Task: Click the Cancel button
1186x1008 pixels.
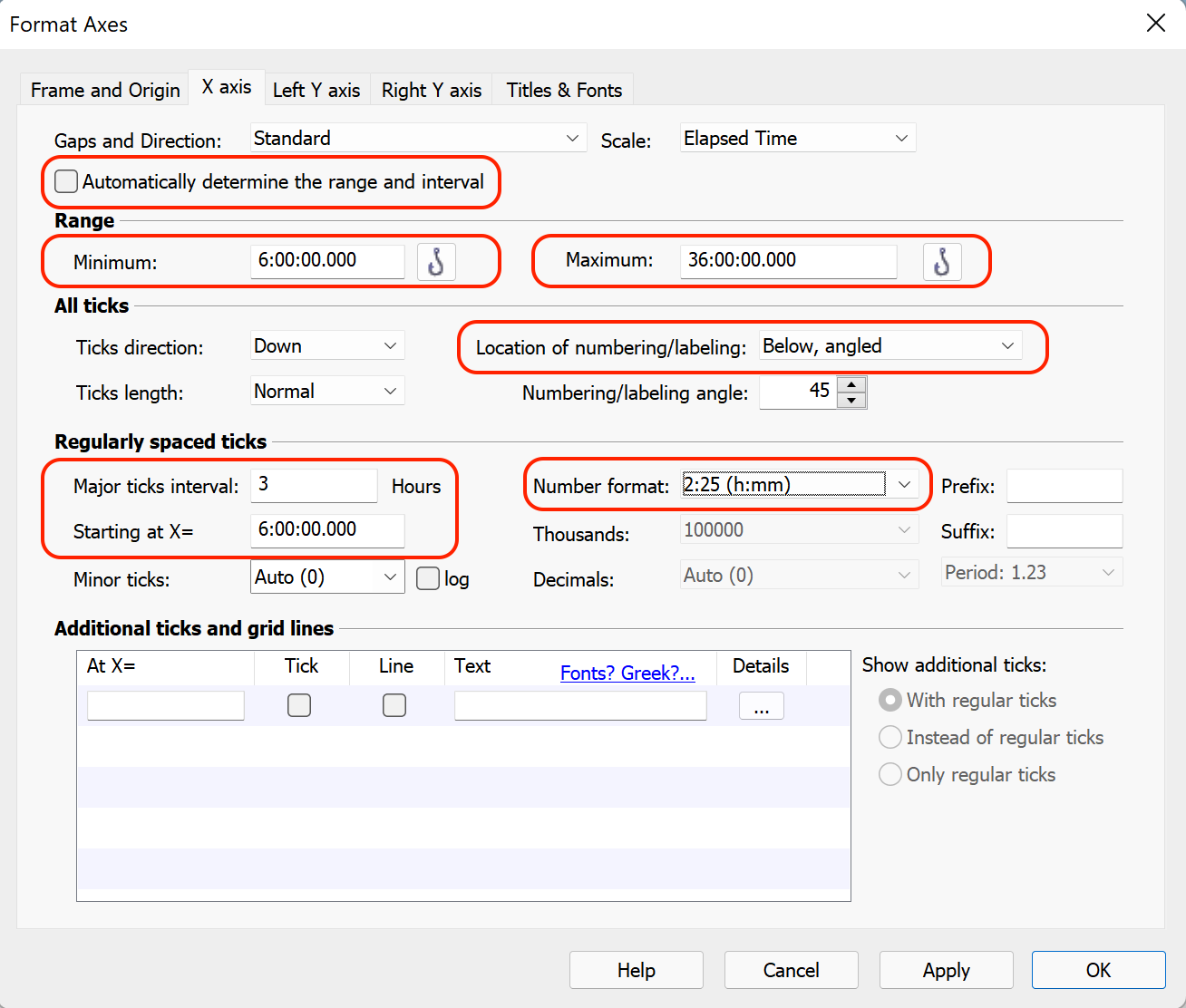Action: click(792, 970)
